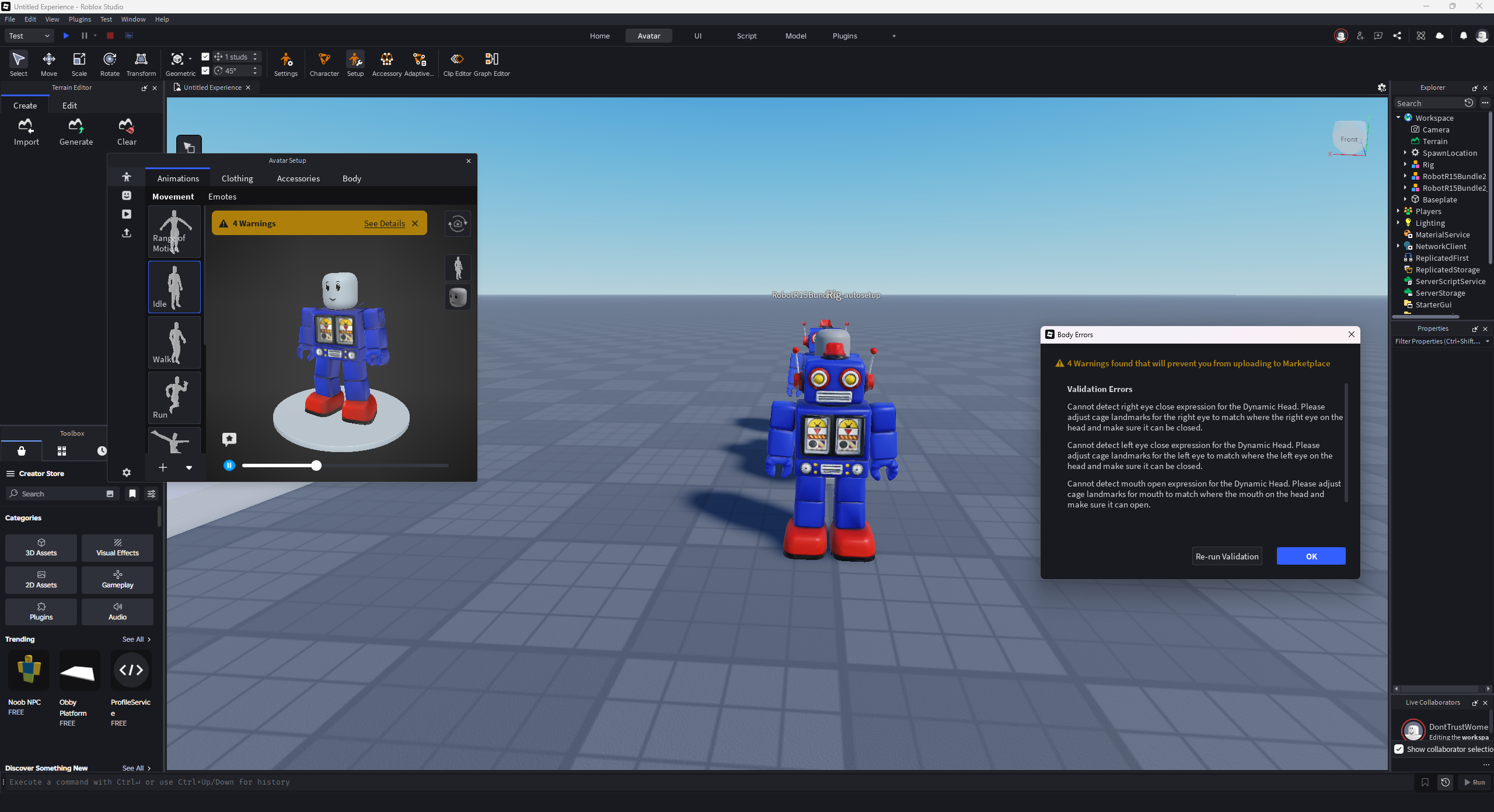This screenshot has height=812, width=1494.
Task: Select the Rotate tool
Action: click(x=110, y=64)
